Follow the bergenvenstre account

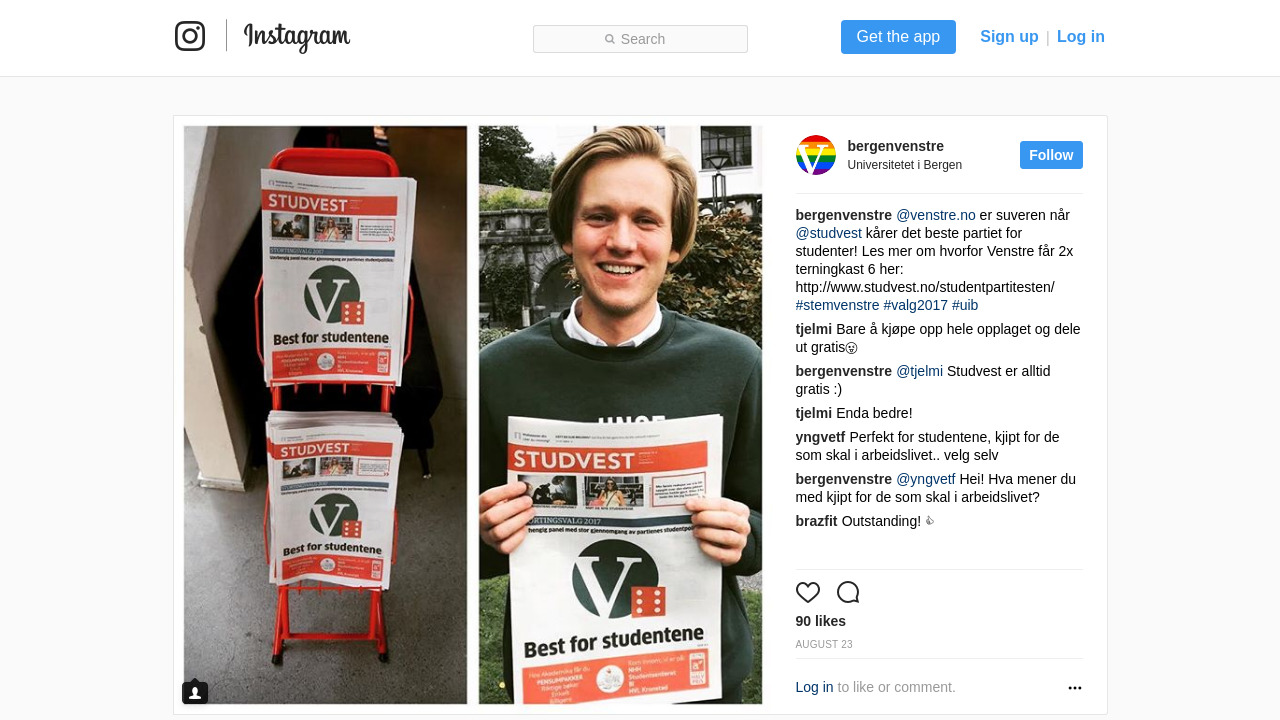pyautogui.click(x=1051, y=155)
